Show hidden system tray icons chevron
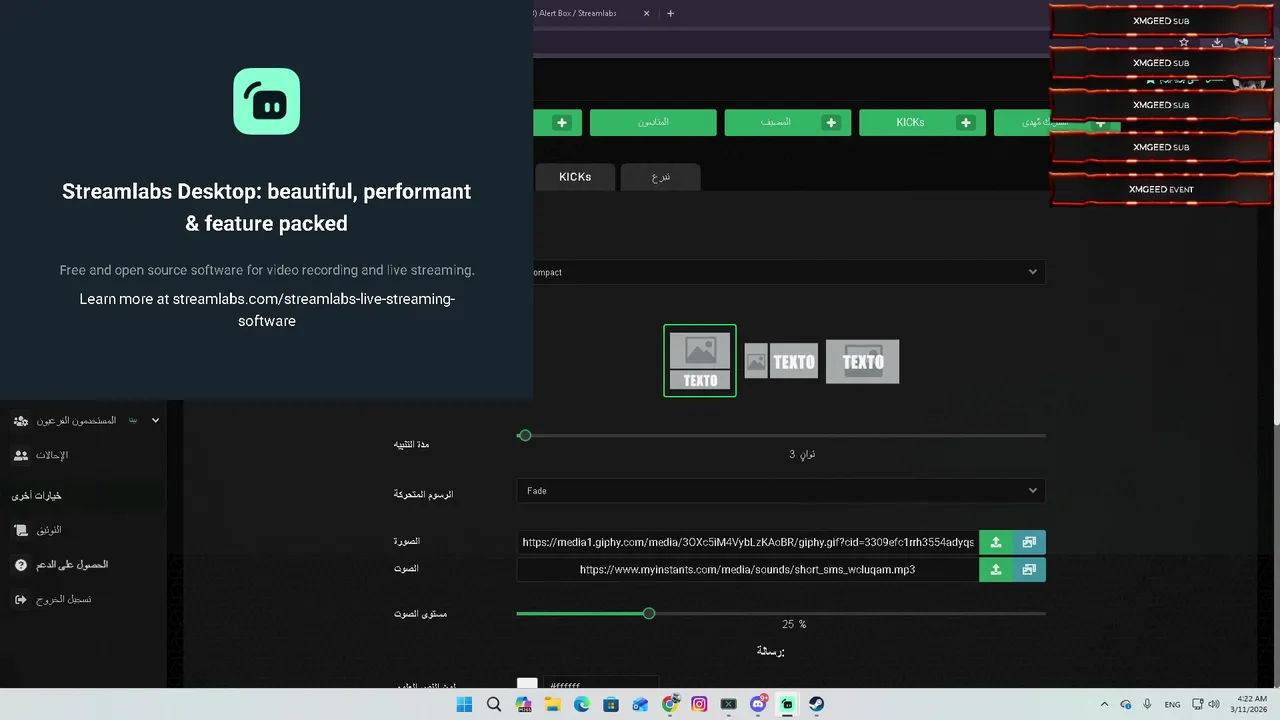 tap(1104, 704)
